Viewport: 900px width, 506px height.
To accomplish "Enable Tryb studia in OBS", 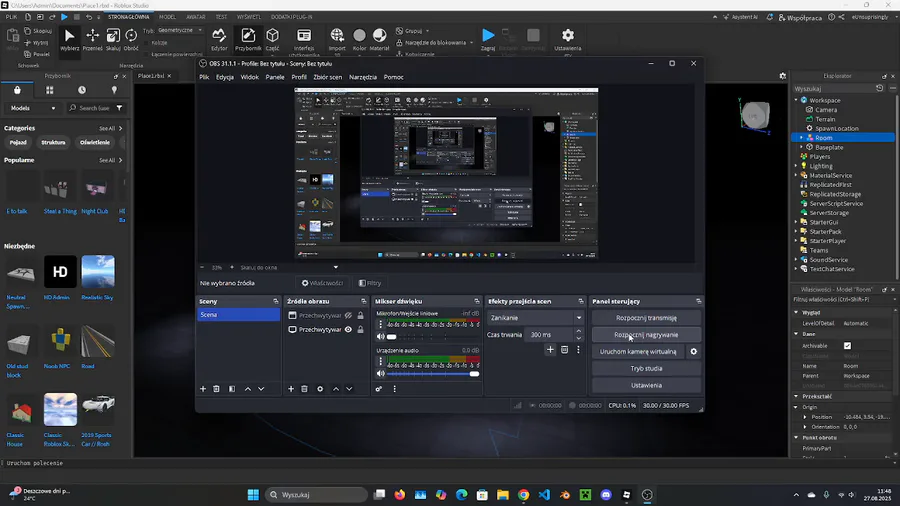I will pyautogui.click(x=646, y=368).
